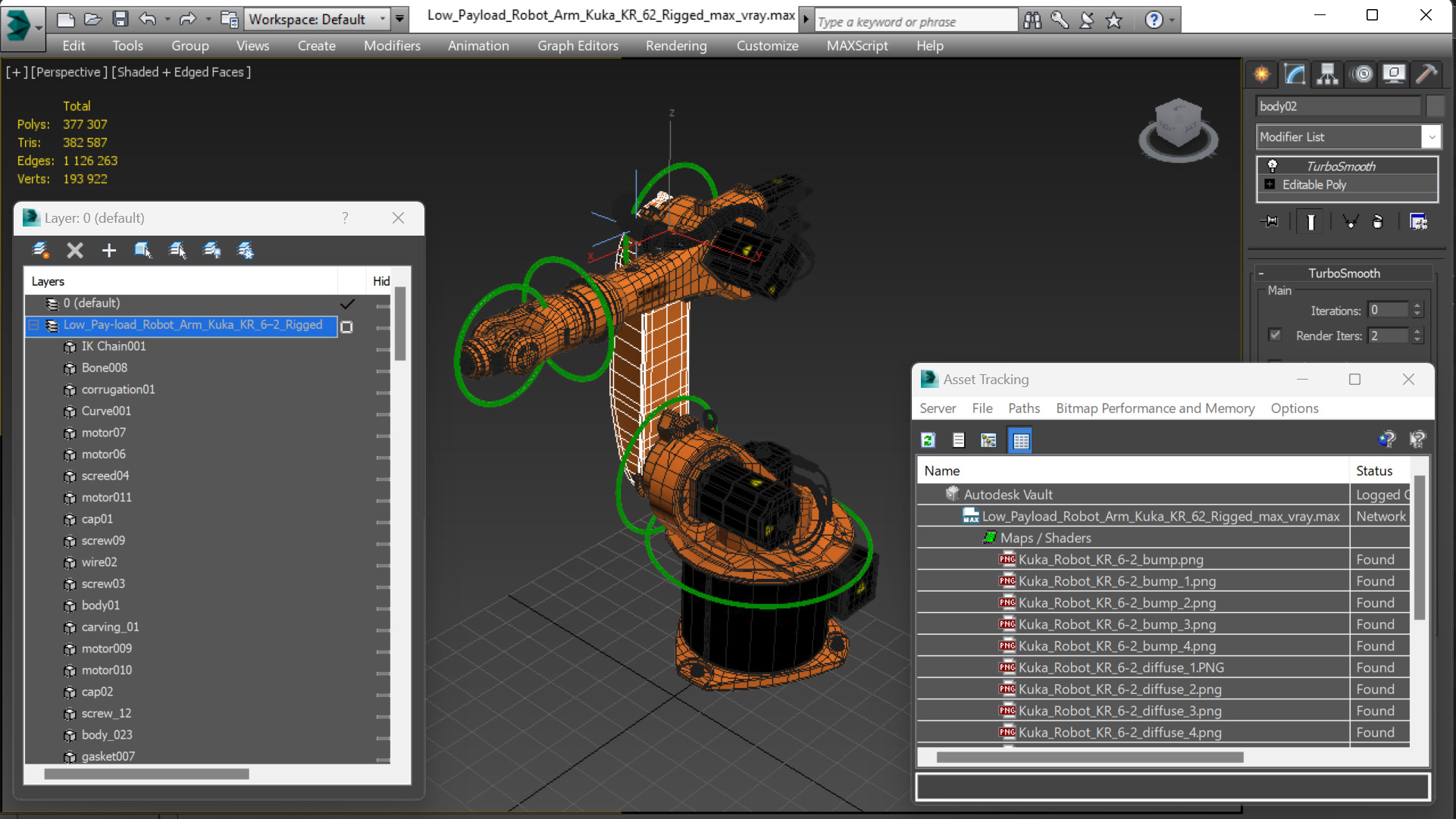Toggle hide dash for the body01 row
1456x819 pixels.
click(383, 608)
